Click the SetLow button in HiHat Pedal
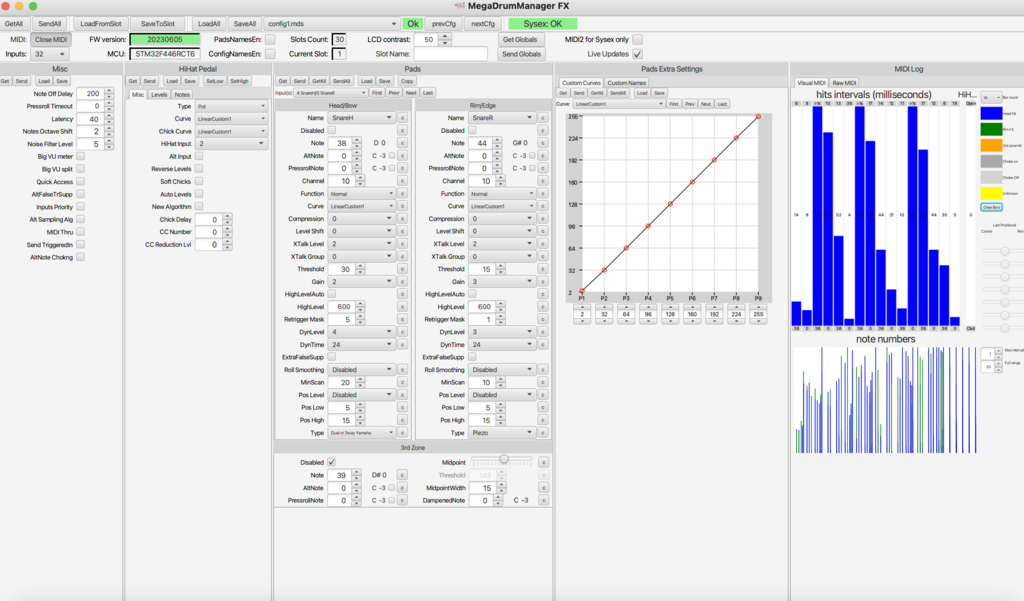 [x=215, y=81]
